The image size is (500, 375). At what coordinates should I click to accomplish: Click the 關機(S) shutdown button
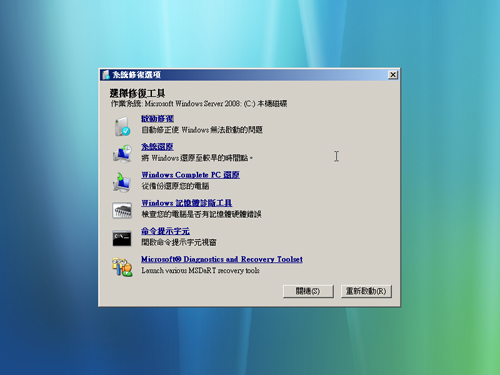(308, 291)
